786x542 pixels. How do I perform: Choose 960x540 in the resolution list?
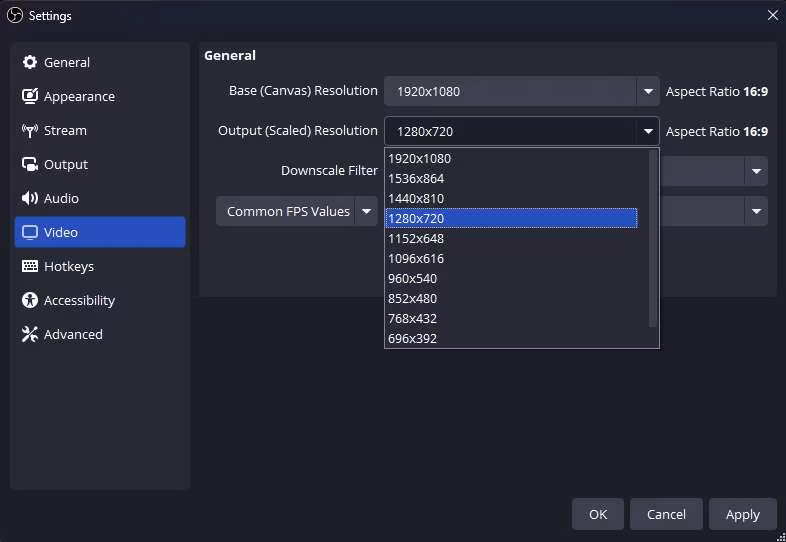pyautogui.click(x=413, y=279)
